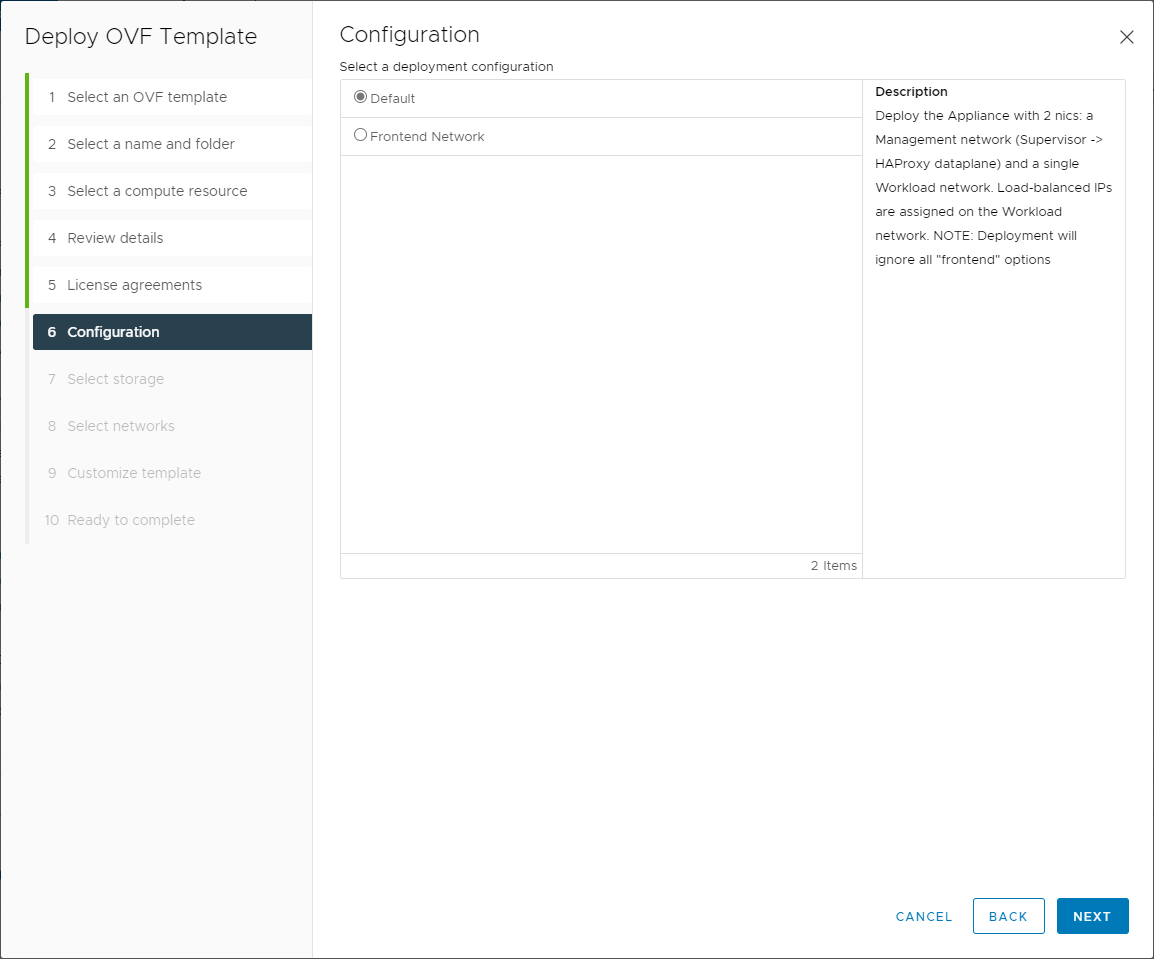
Task: Go to step 1 Select an OVF template
Action: (147, 97)
